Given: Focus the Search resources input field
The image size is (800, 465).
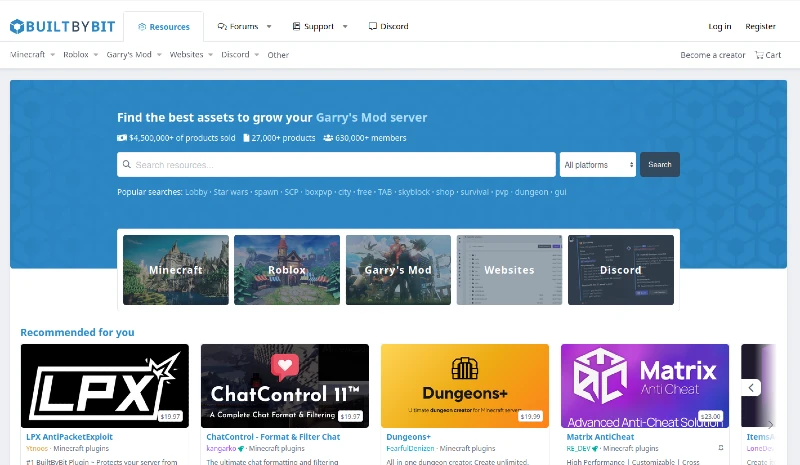Looking at the screenshot, I should [336, 164].
